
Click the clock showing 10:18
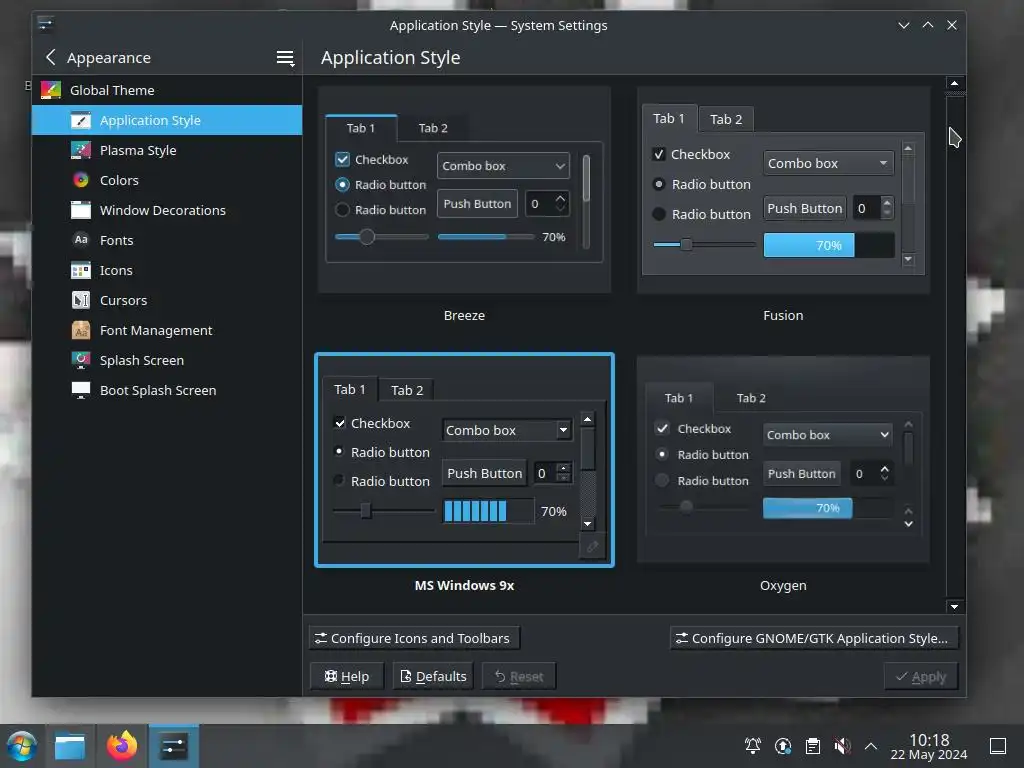(929, 740)
